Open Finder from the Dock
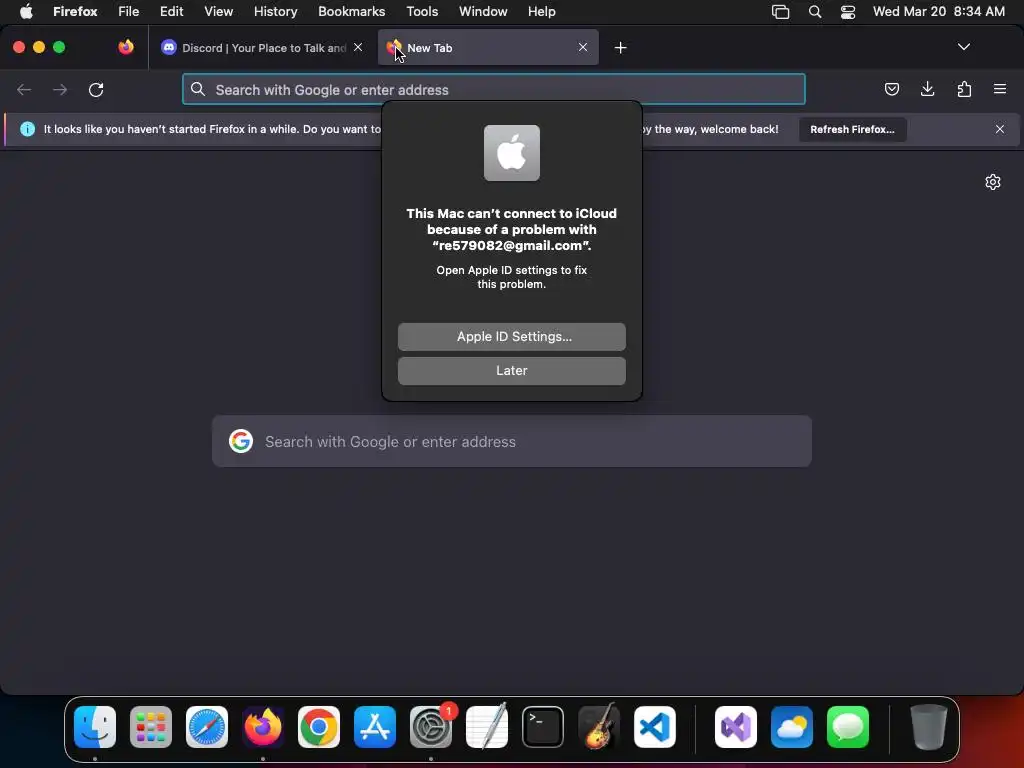 click(x=95, y=726)
